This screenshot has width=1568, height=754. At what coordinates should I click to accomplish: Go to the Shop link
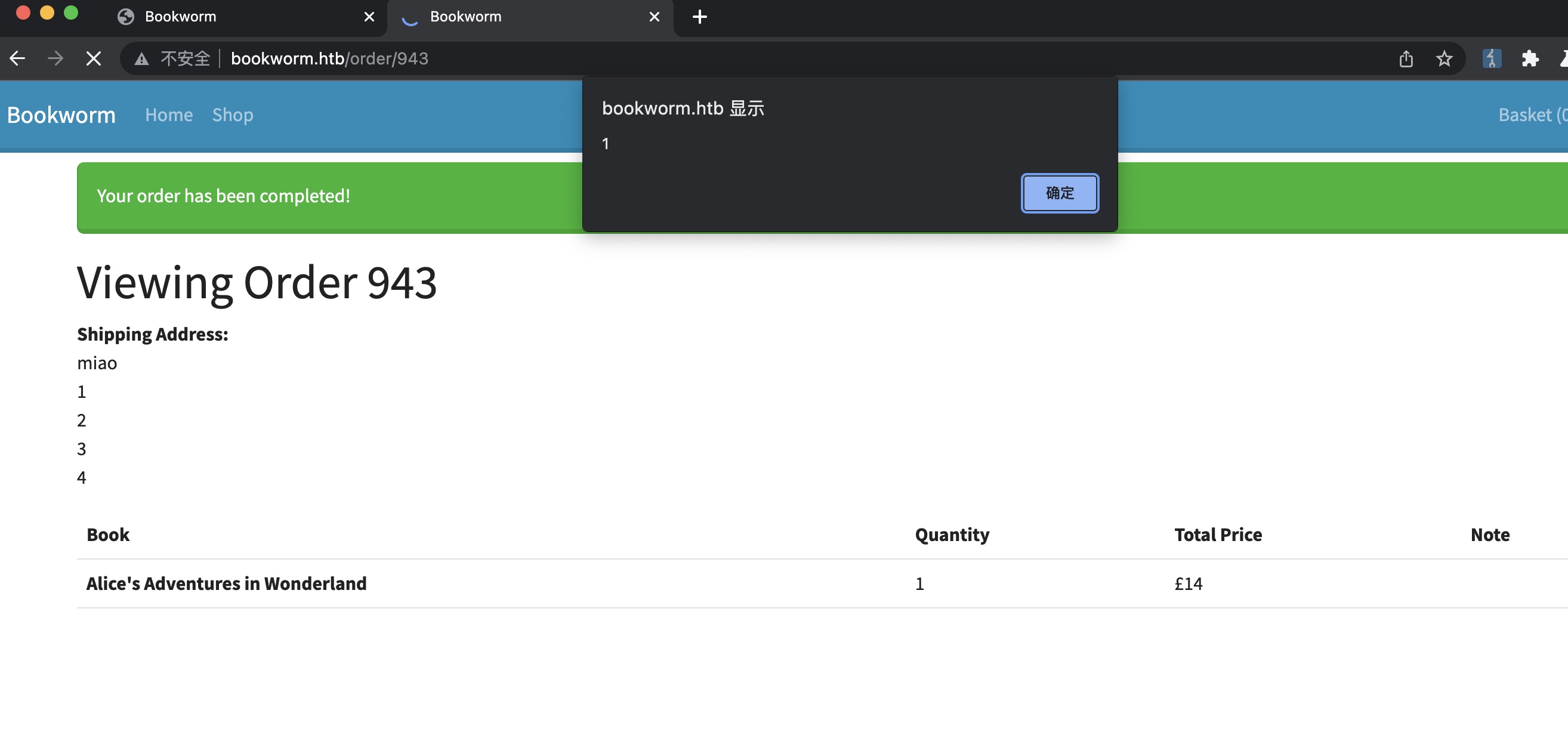233,115
